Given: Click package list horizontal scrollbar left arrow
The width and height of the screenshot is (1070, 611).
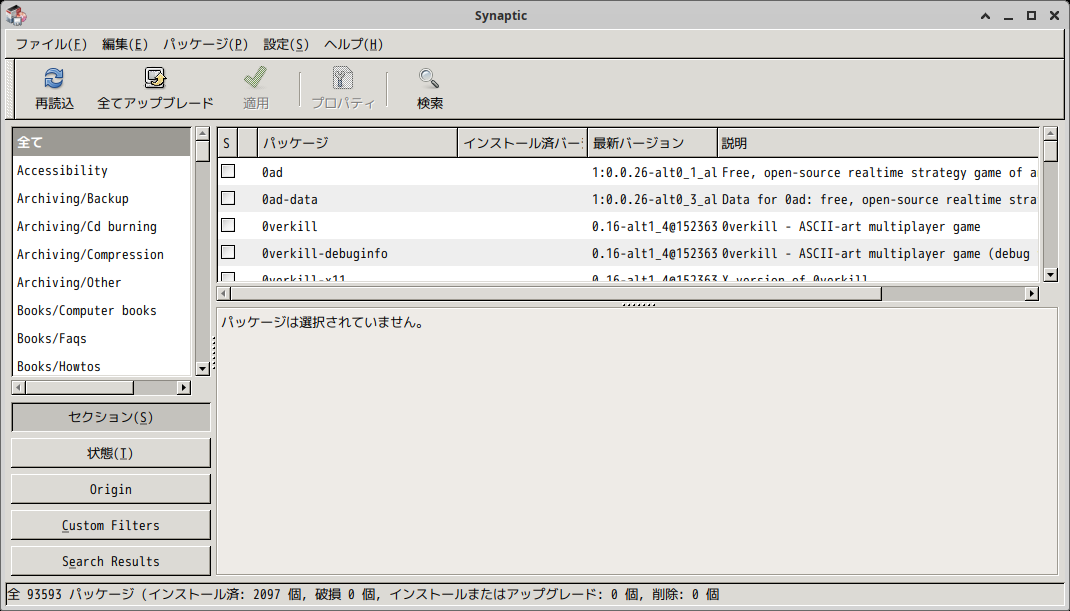Looking at the screenshot, I should click(x=224, y=294).
